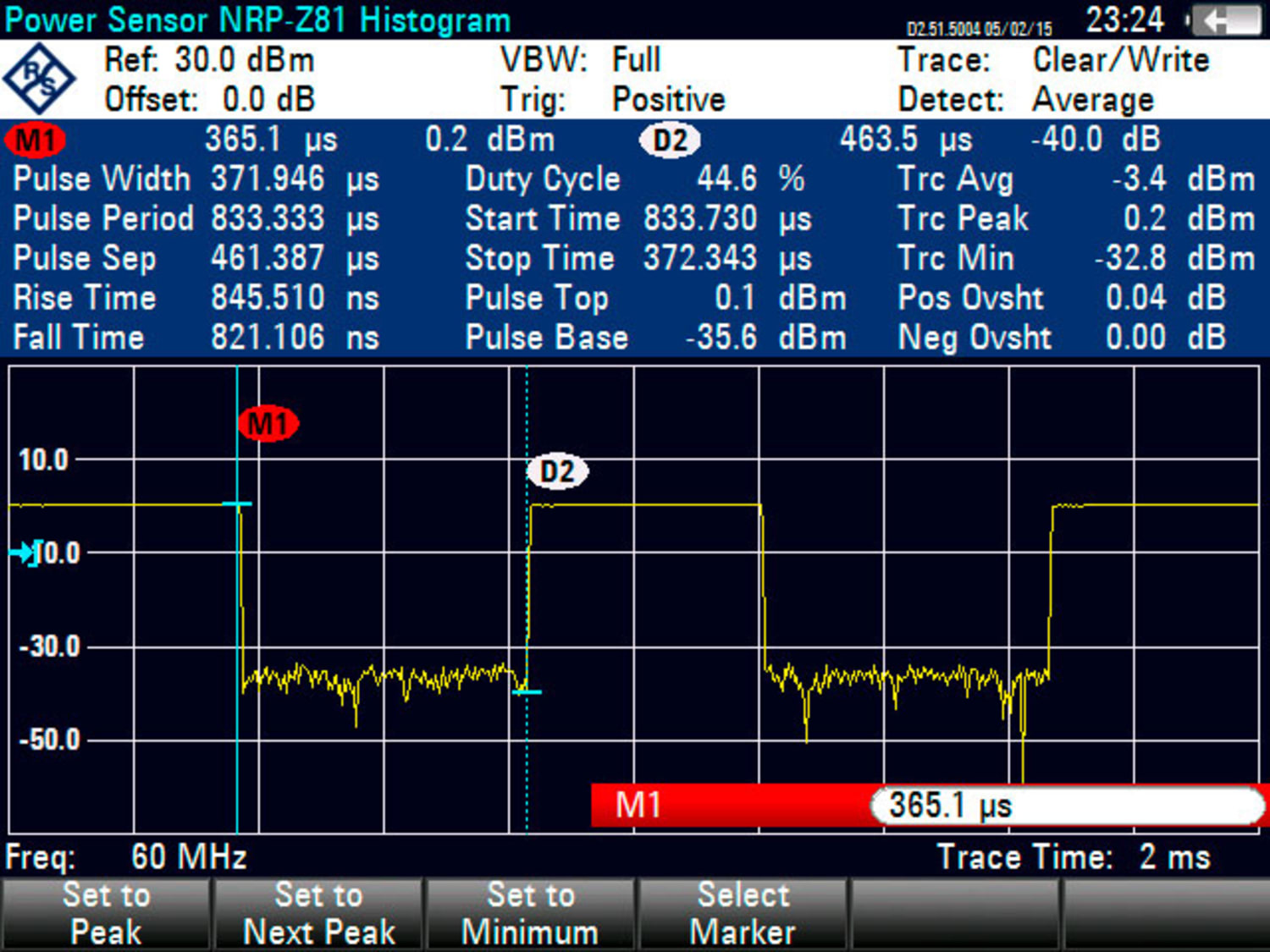Toggle Trig Positive setting
Image resolution: width=1270 pixels, height=952 pixels.
click(x=666, y=99)
